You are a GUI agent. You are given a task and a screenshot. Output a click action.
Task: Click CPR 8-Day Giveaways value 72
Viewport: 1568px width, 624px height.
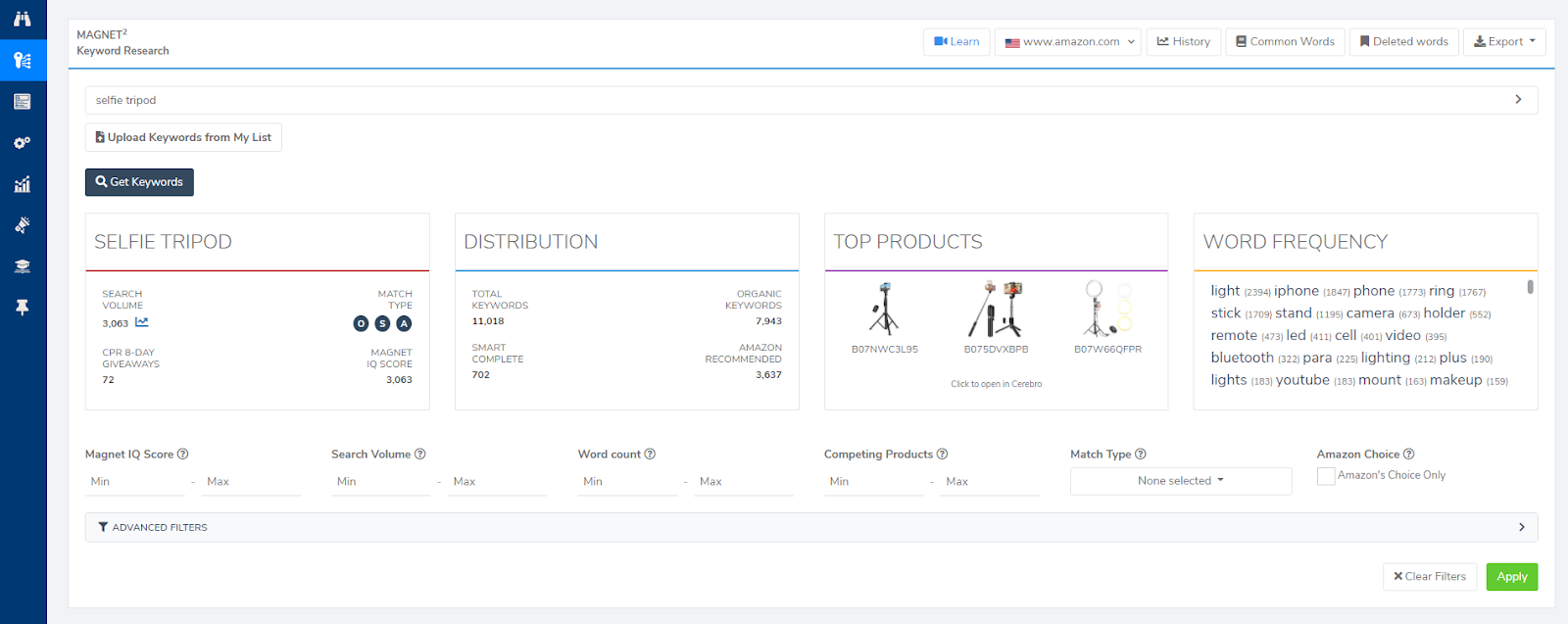[108, 380]
